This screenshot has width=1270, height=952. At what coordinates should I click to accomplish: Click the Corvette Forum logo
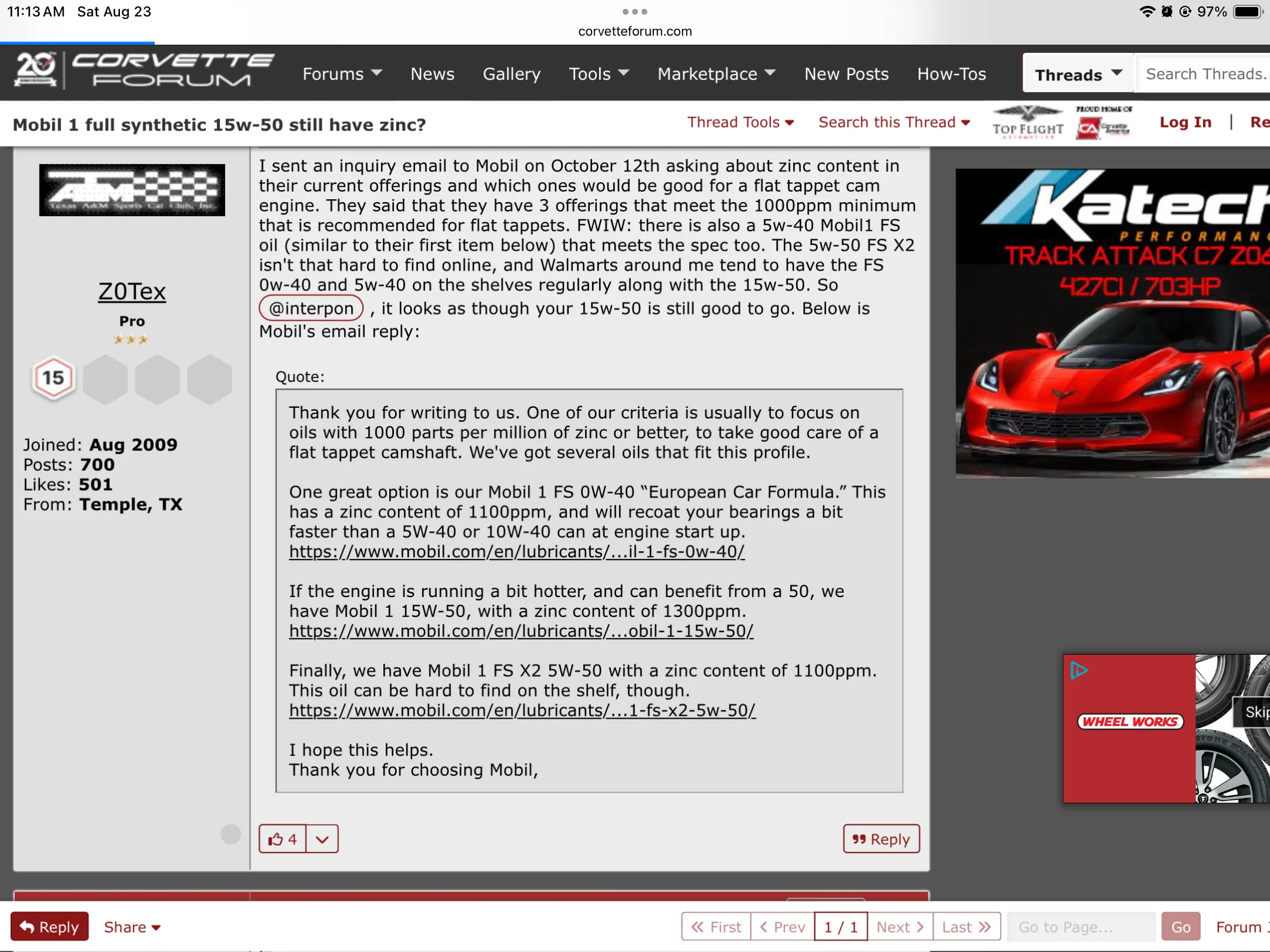(x=145, y=71)
